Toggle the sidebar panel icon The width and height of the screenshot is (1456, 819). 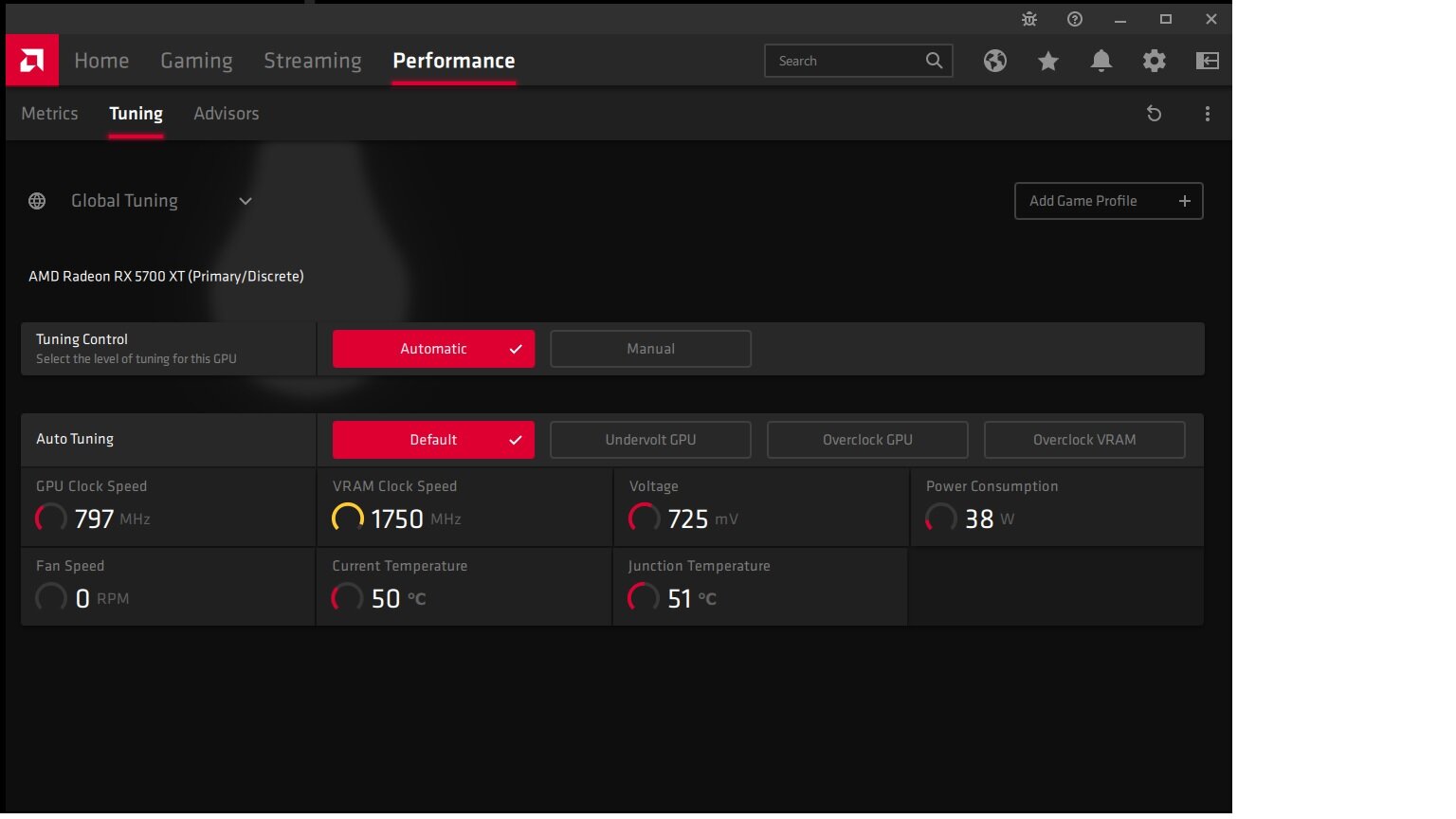(x=1208, y=61)
